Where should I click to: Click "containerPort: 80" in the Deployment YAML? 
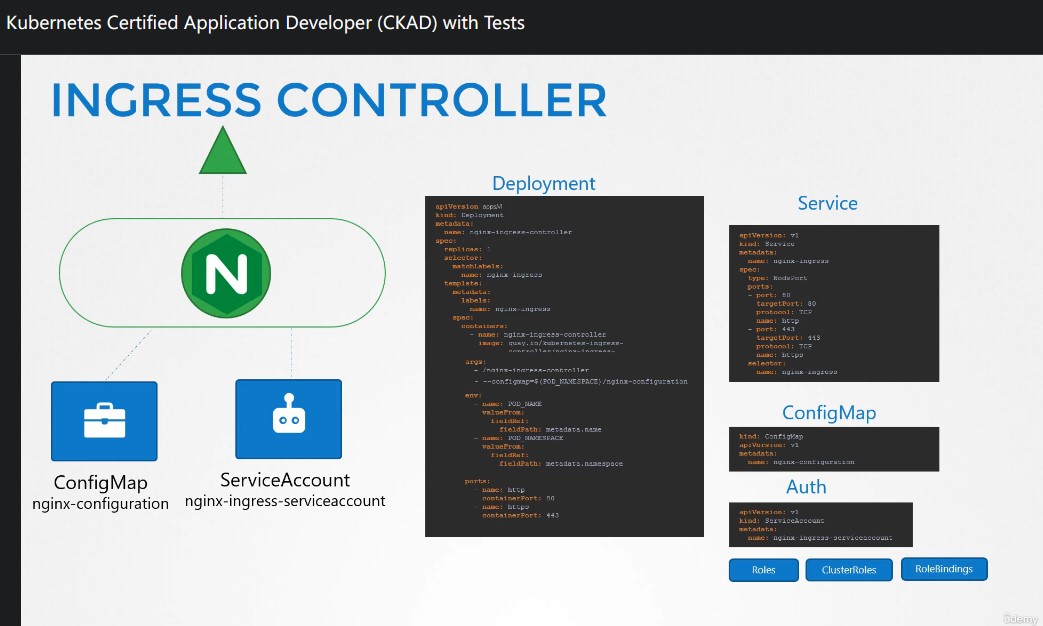coord(518,498)
